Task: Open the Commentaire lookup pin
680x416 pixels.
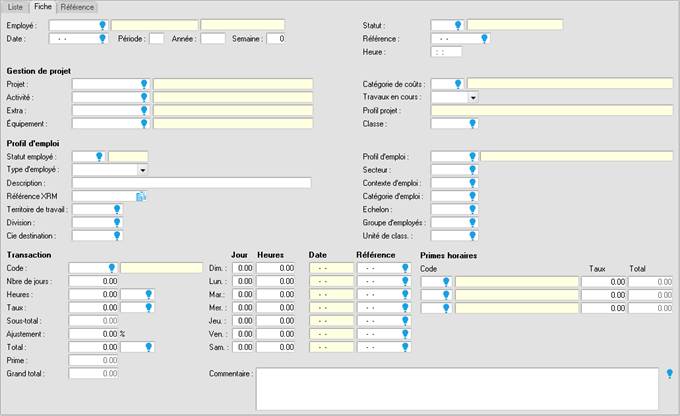Action: pyautogui.click(x=670, y=373)
